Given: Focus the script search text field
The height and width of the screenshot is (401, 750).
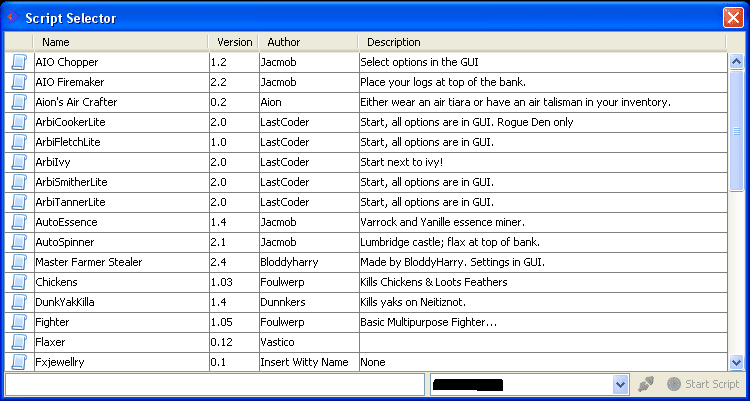Looking at the screenshot, I should click(215, 384).
